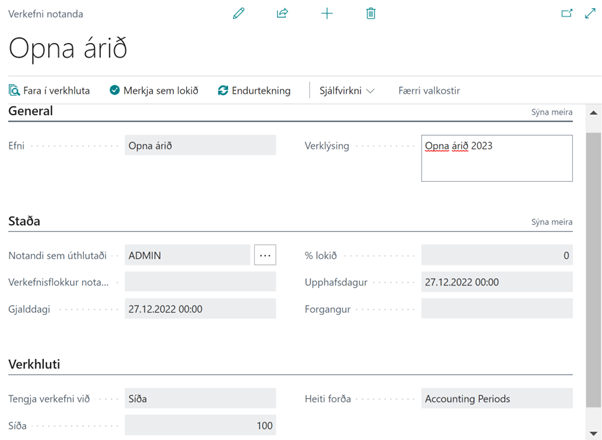602x440 pixels.
Task: Collapse the Verkhluti section header
Action: (35, 364)
